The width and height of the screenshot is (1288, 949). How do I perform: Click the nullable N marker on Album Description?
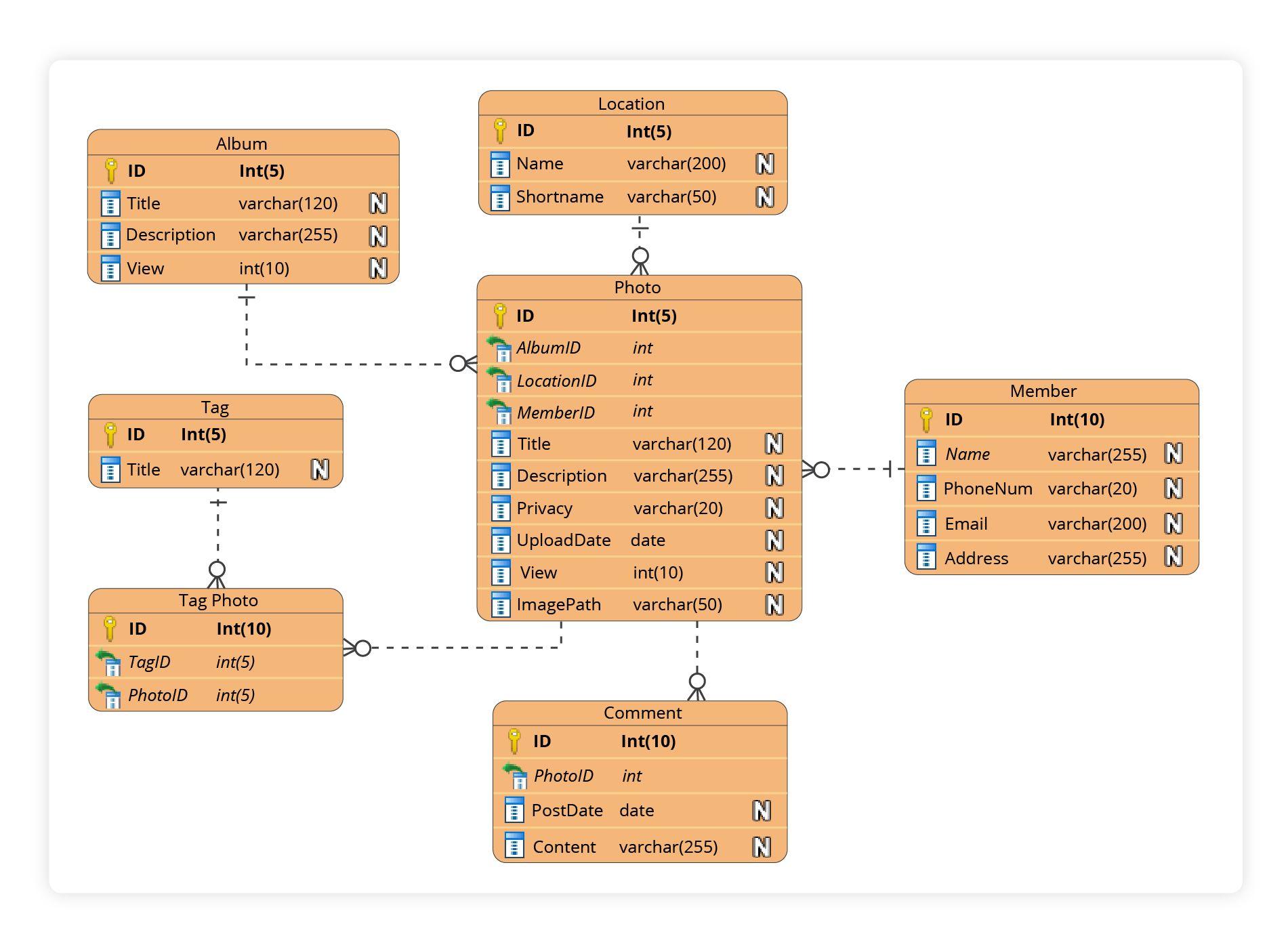coord(378,236)
